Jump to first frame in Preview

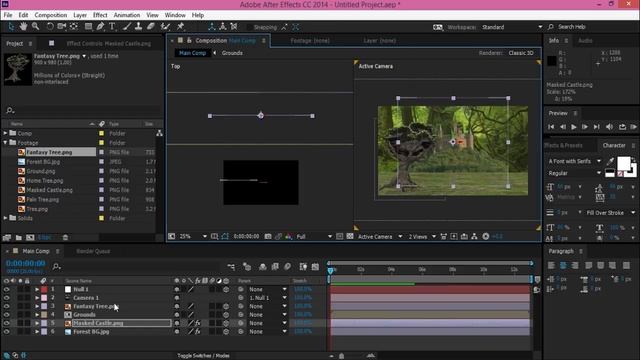(x=551, y=127)
